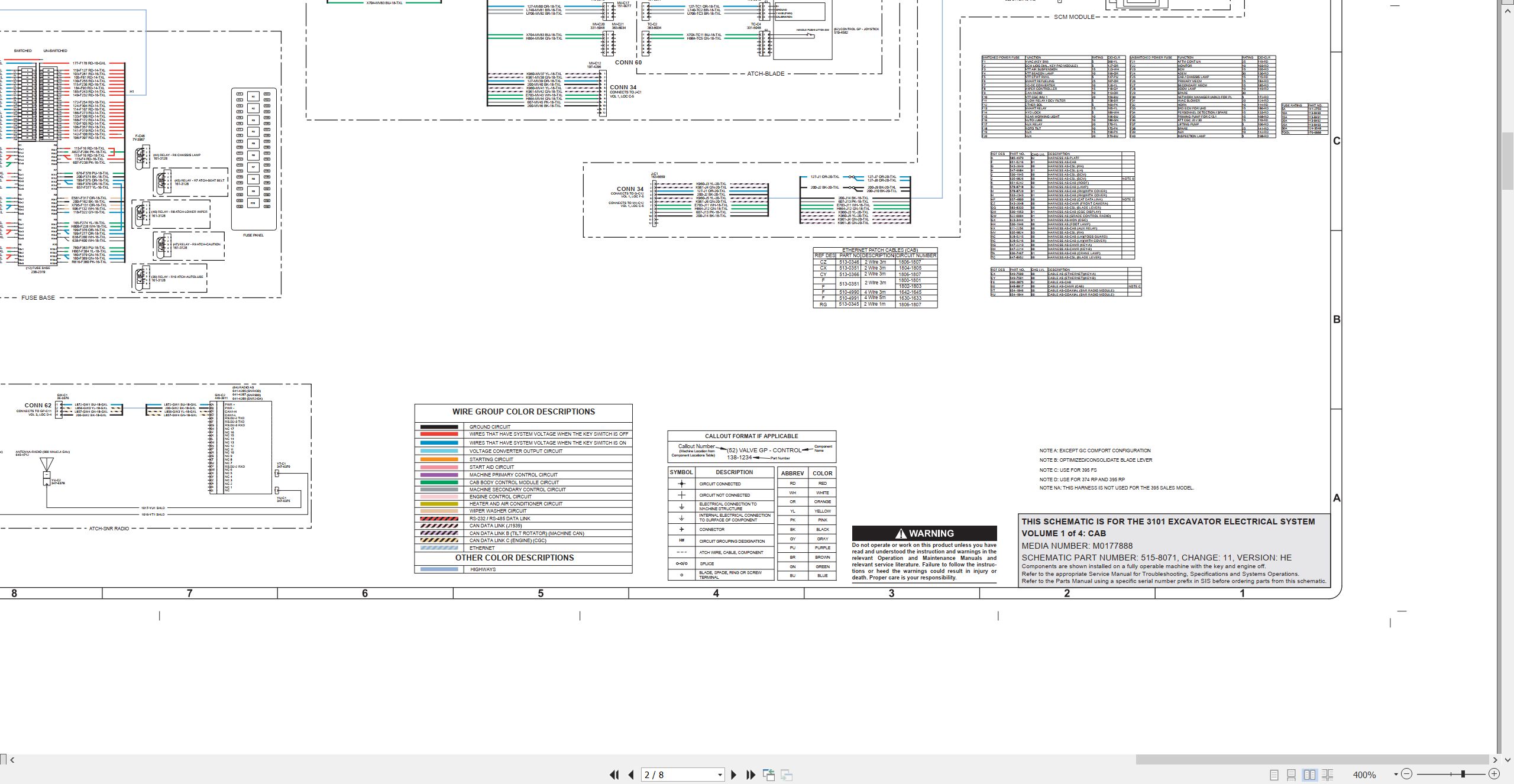Click the OTHER COLOR DESCRIPTIONS heading

(x=515, y=558)
